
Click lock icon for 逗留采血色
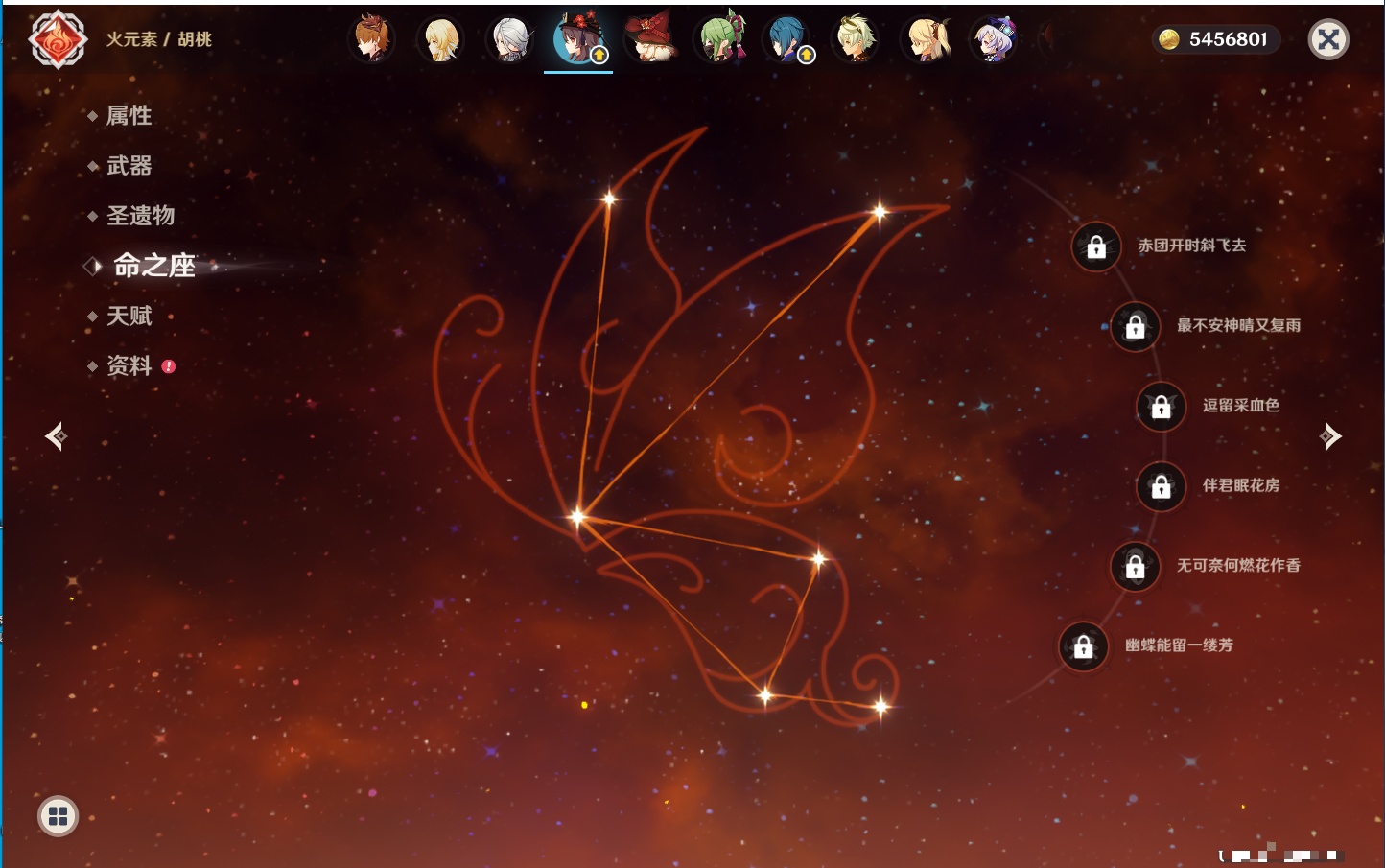pos(1162,407)
